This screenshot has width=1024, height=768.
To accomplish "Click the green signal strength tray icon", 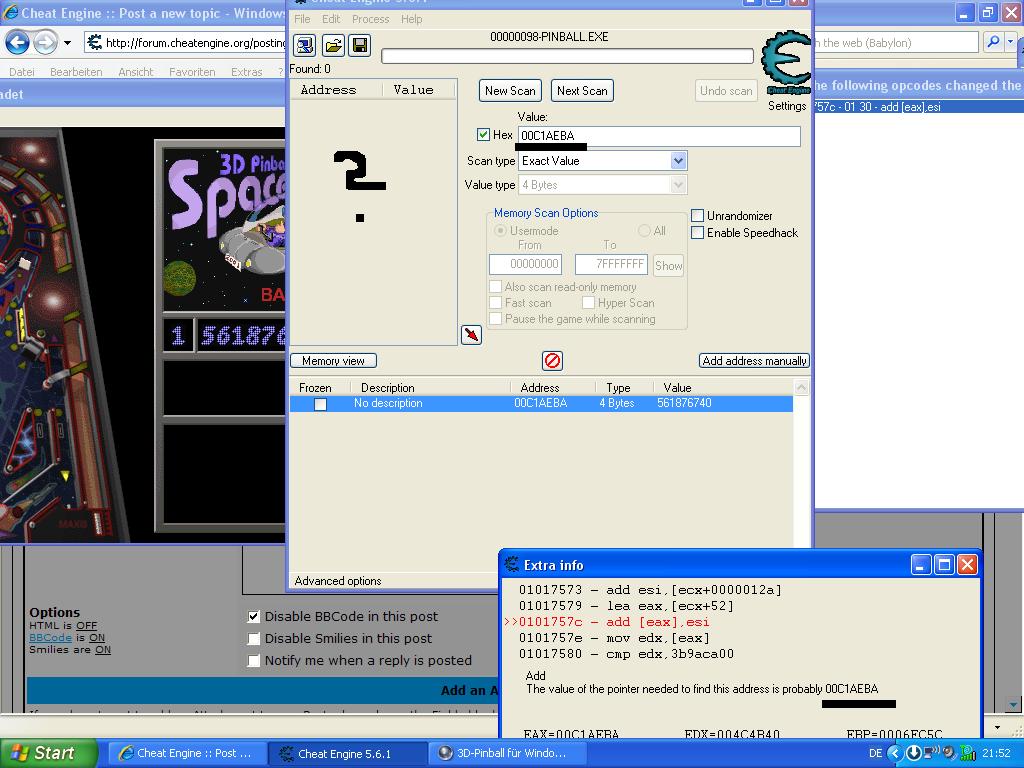I will click(x=968, y=754).
